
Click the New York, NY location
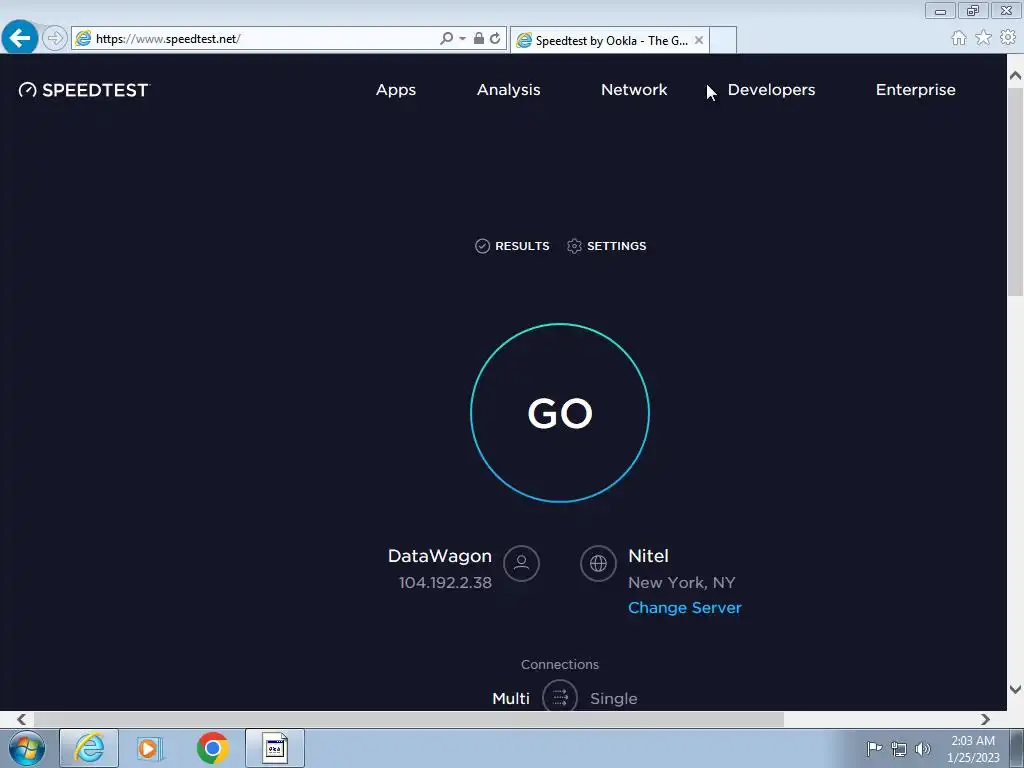(x=682, y=583)
